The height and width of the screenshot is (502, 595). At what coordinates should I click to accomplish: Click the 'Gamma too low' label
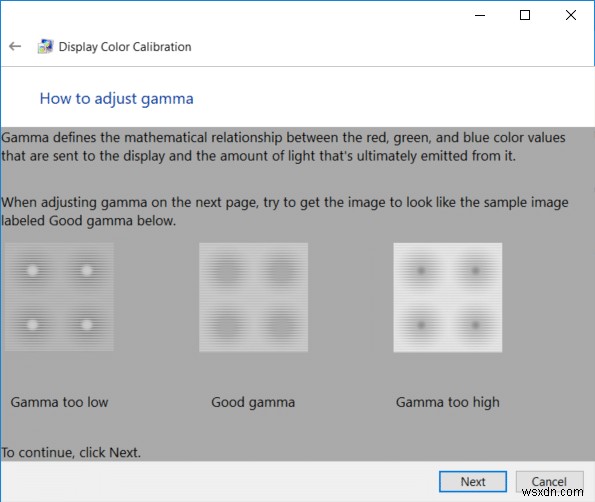(x=60, y=402)
